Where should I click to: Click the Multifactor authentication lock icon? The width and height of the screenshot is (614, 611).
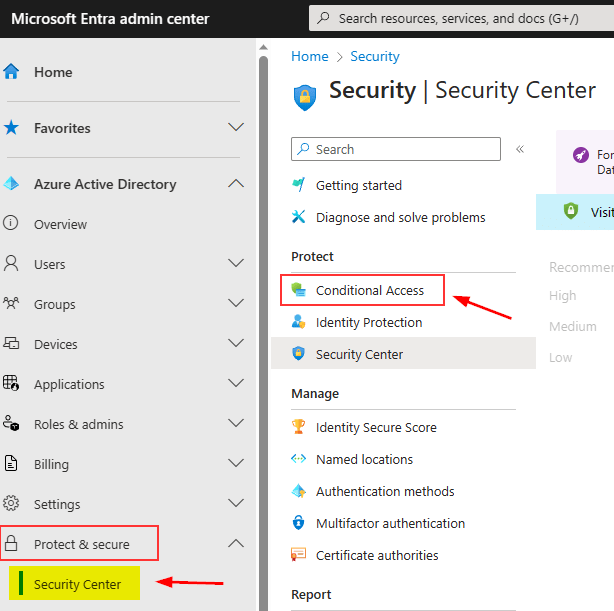pyautogui.click(x=298, y=523)
